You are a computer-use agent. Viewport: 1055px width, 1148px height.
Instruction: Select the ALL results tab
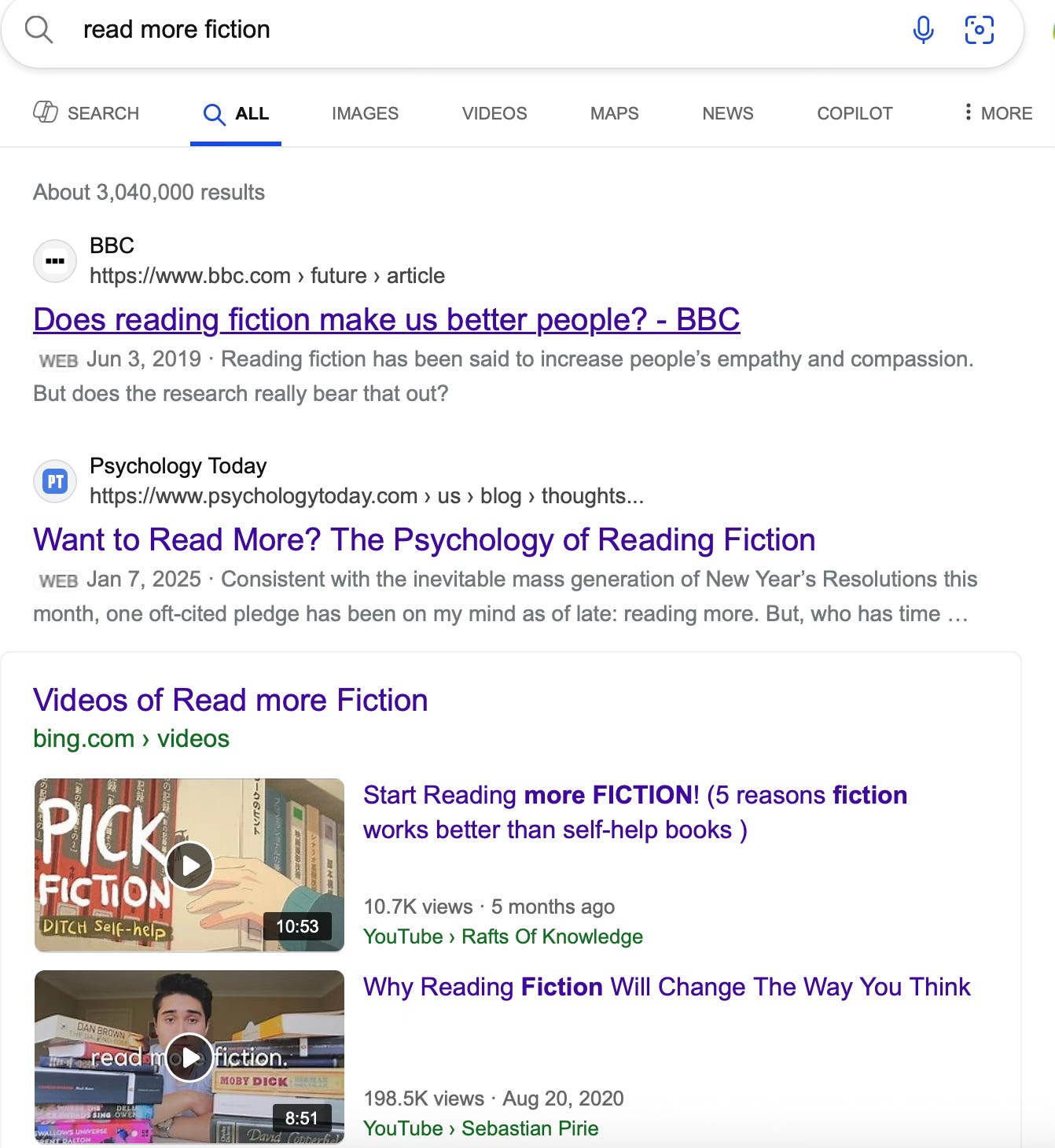[x=236, y=114]
